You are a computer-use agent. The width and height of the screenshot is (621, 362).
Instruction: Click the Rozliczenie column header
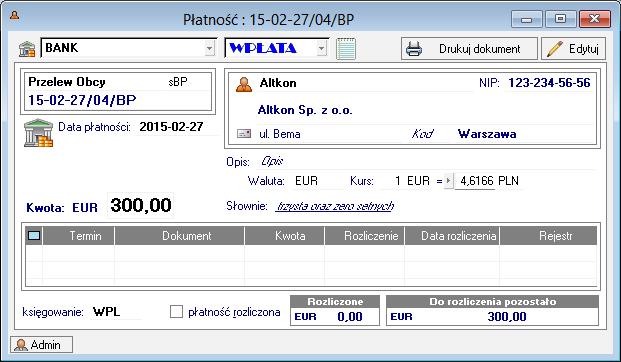point(364,236)
